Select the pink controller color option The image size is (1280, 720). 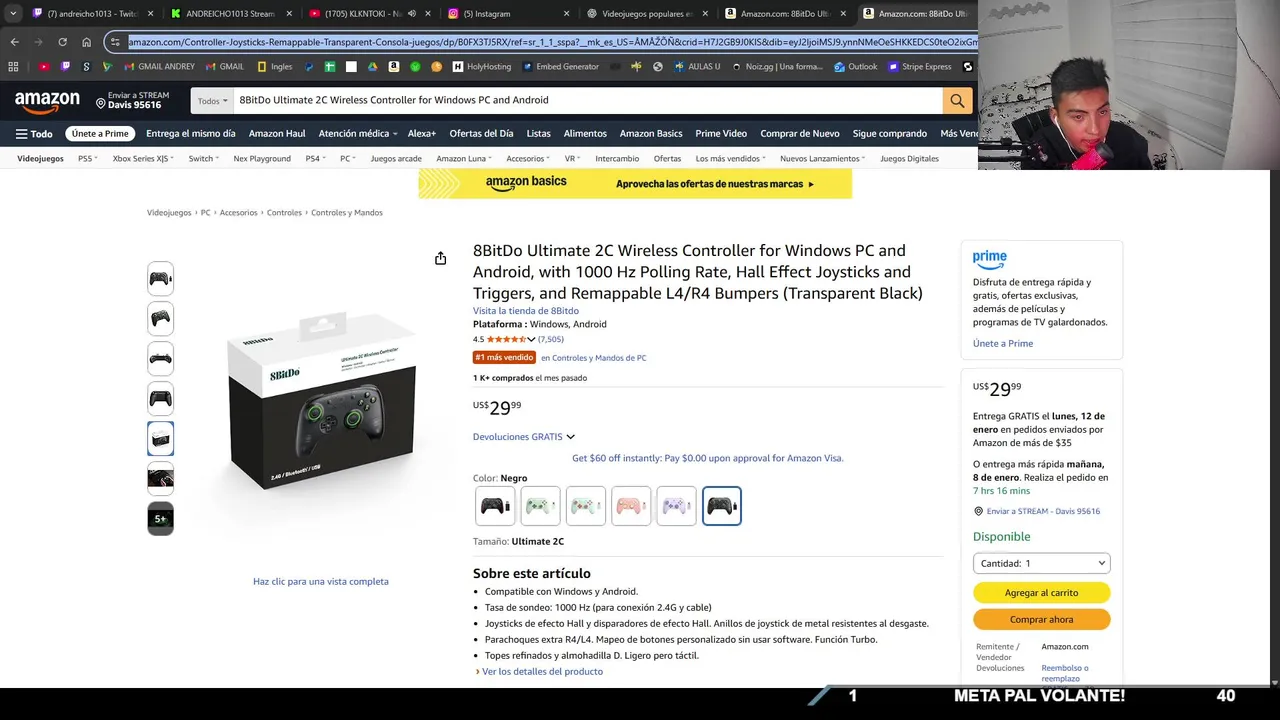(631, 506)
